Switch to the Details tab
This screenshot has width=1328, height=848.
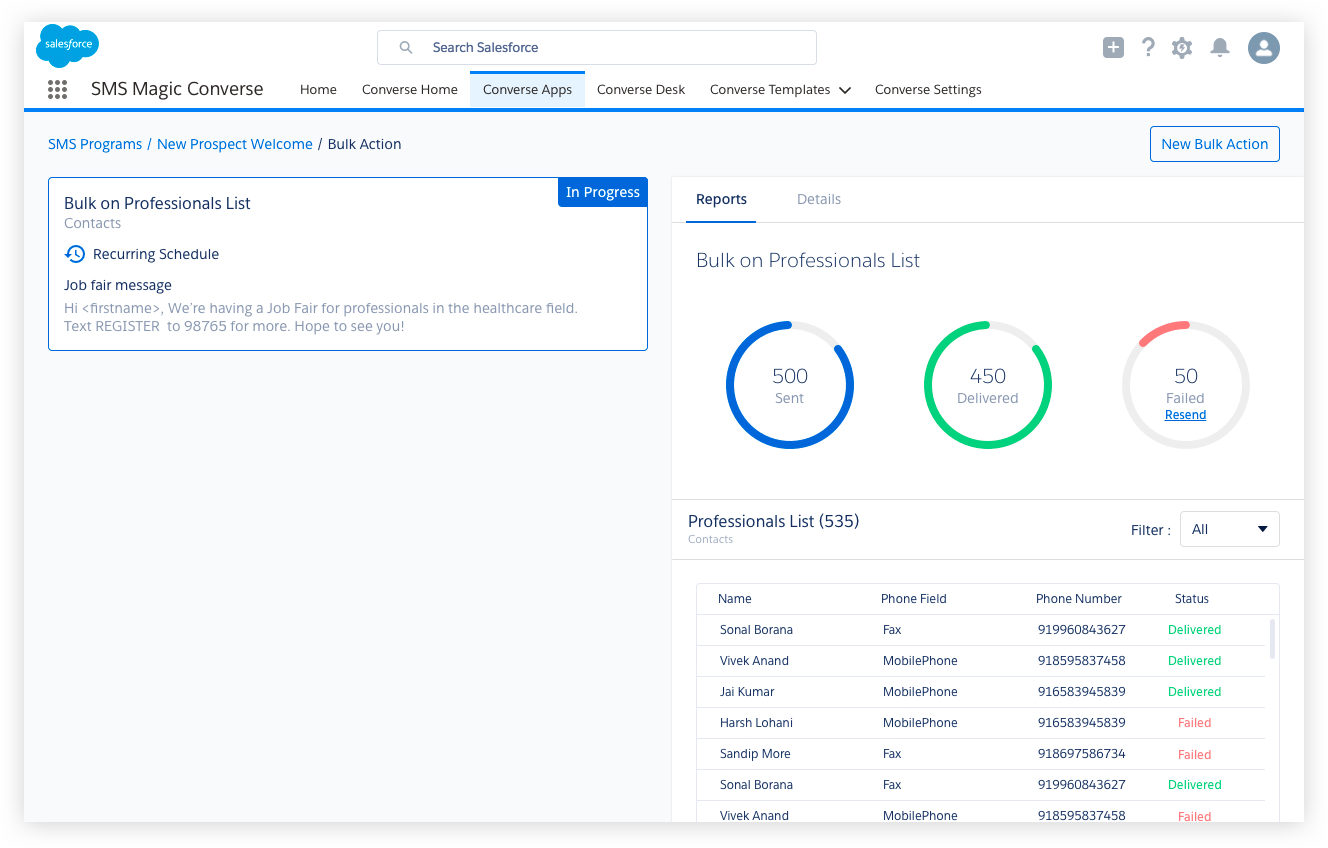[819, 199]
